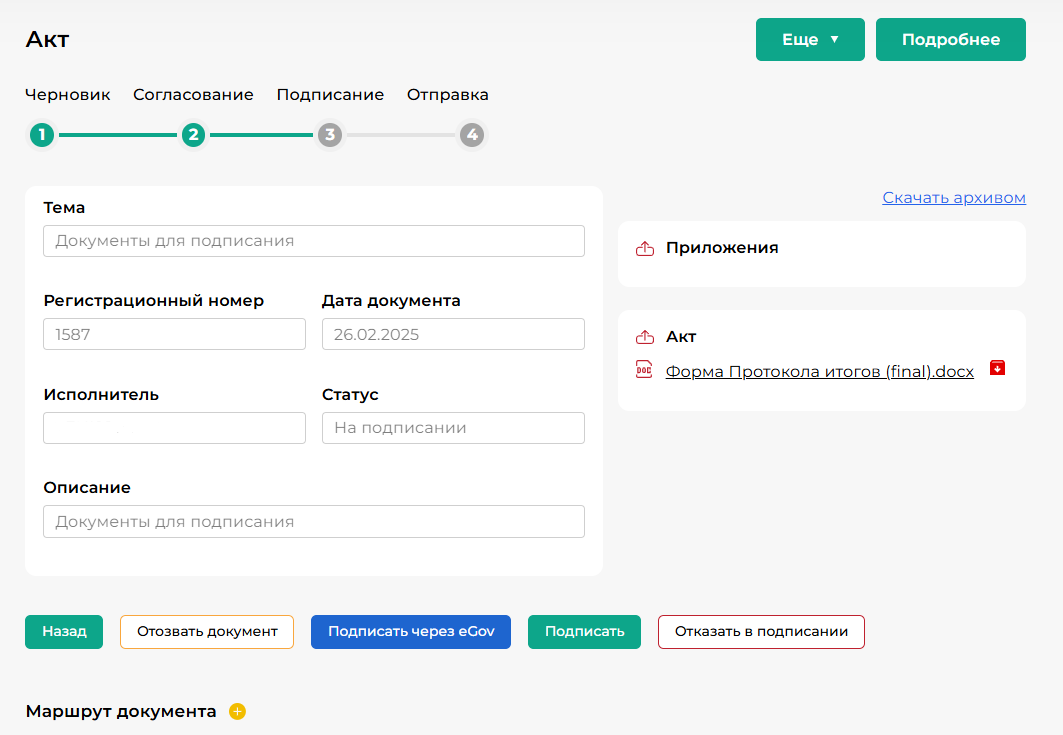Image resolution: width=1063 pixels, height=735 pixels.
Task: Click the green Подписать button
Action: pos(584,632)
